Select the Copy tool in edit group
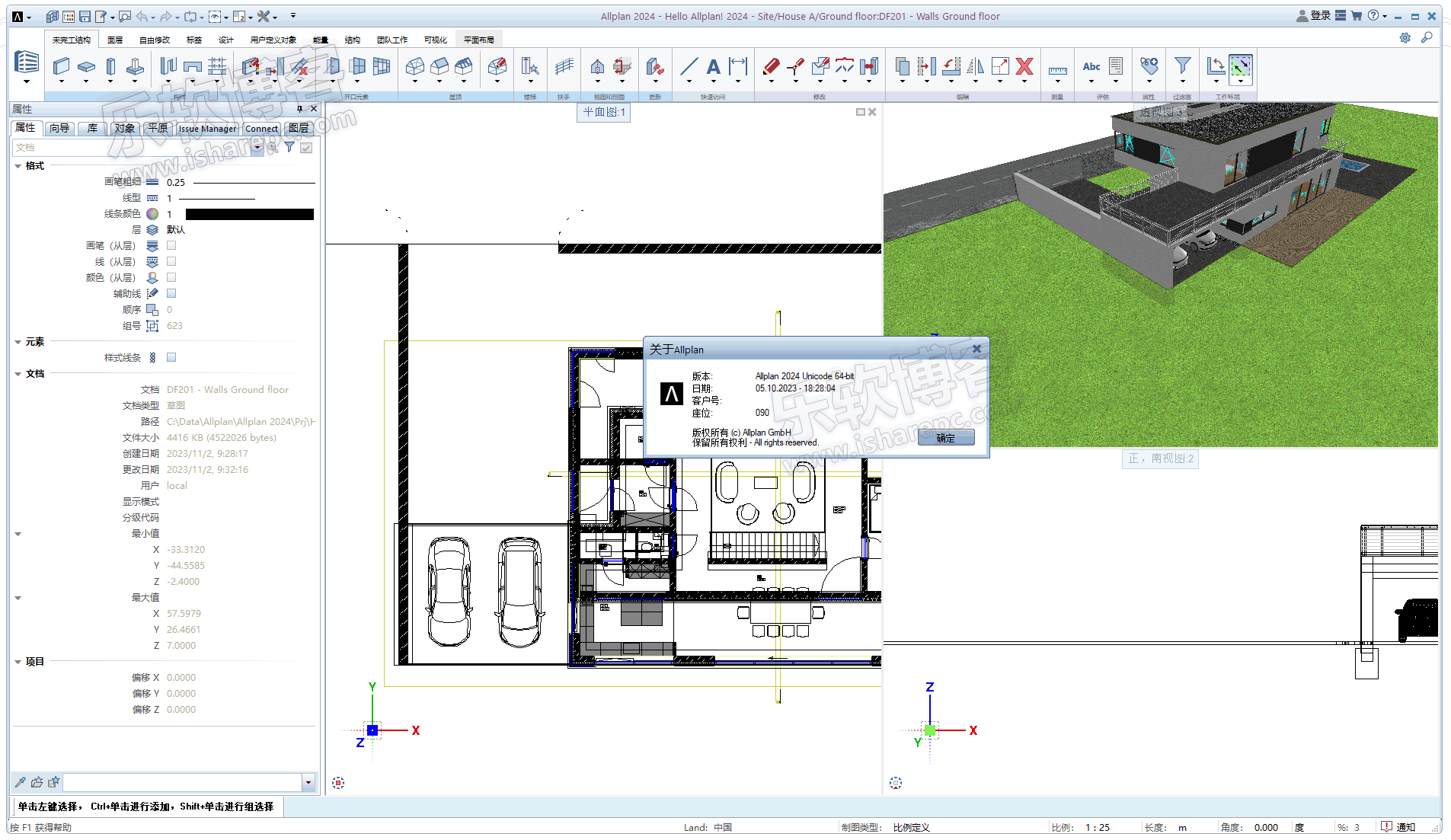Image resolution: width=1451 pixels, height=840 pixels. click(x=903, y=67)
